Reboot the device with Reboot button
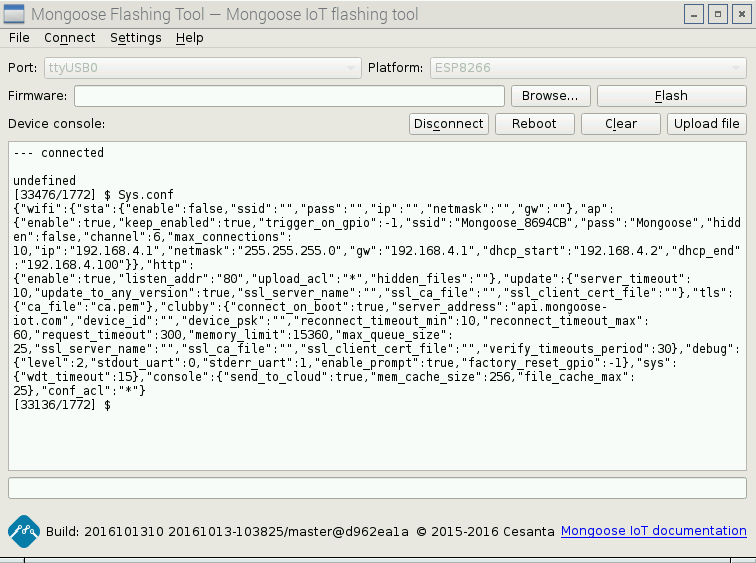This screenshot has height=563, width=756. click(534, 124)
